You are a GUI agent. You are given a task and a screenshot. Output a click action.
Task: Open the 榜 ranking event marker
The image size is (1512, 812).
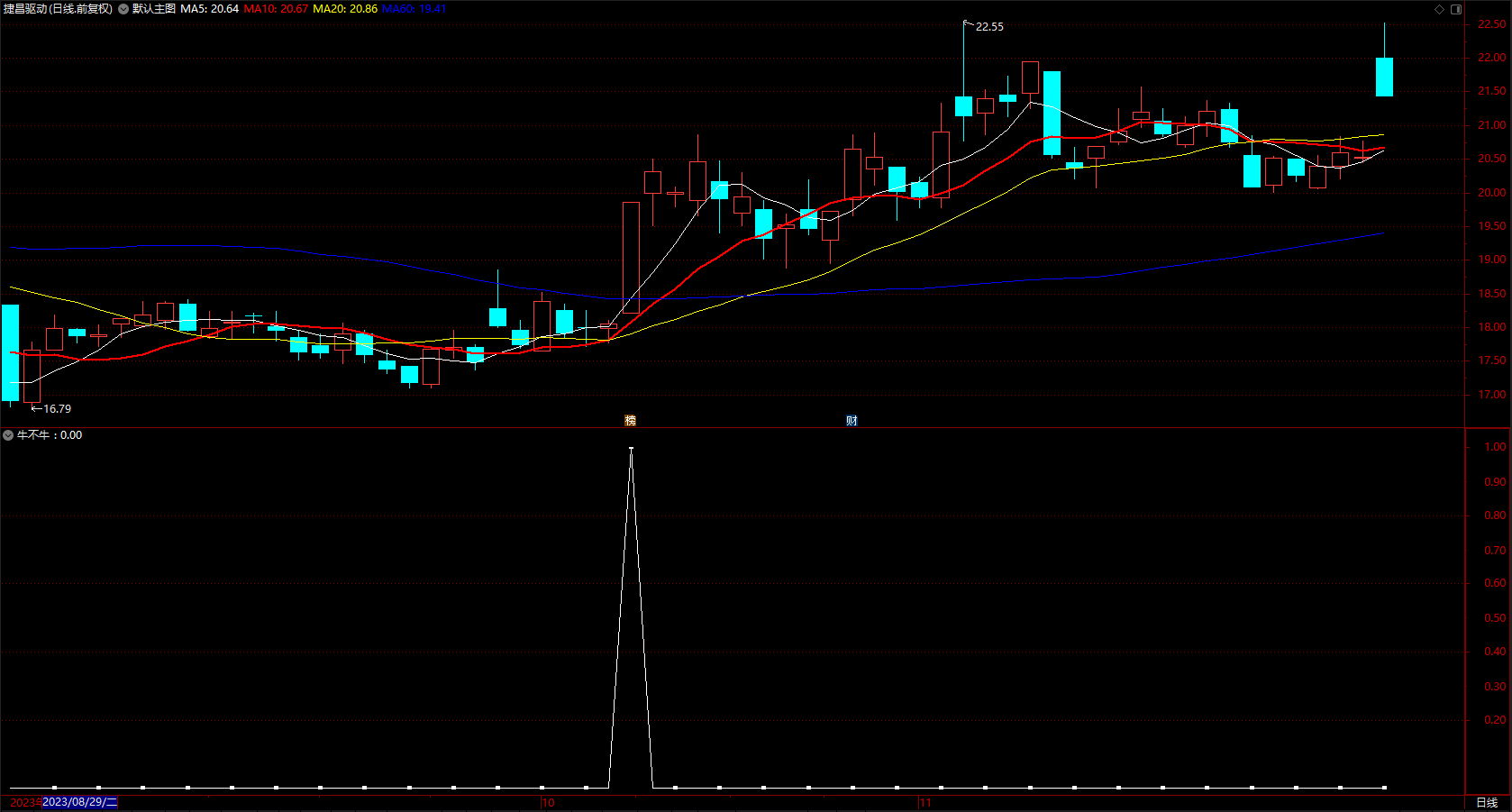pos(631,420)
